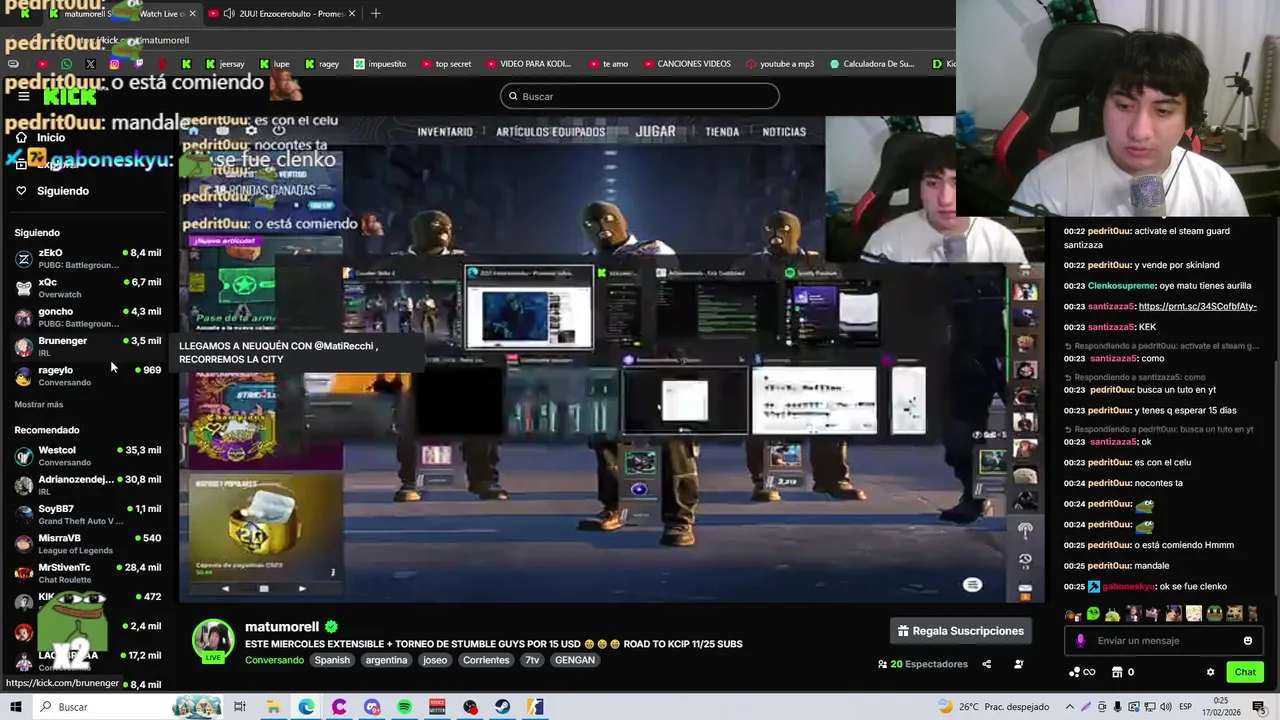Click matumorell streamer avatar with LIVE badge
This screenshot has width=1280, height=720.
(213, 641)
